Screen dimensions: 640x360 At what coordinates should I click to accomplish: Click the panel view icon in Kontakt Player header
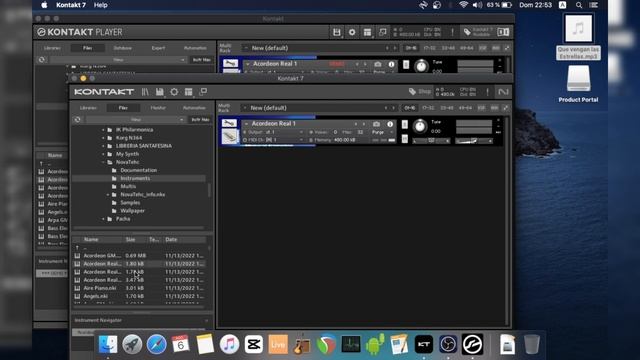coord(503,32)
